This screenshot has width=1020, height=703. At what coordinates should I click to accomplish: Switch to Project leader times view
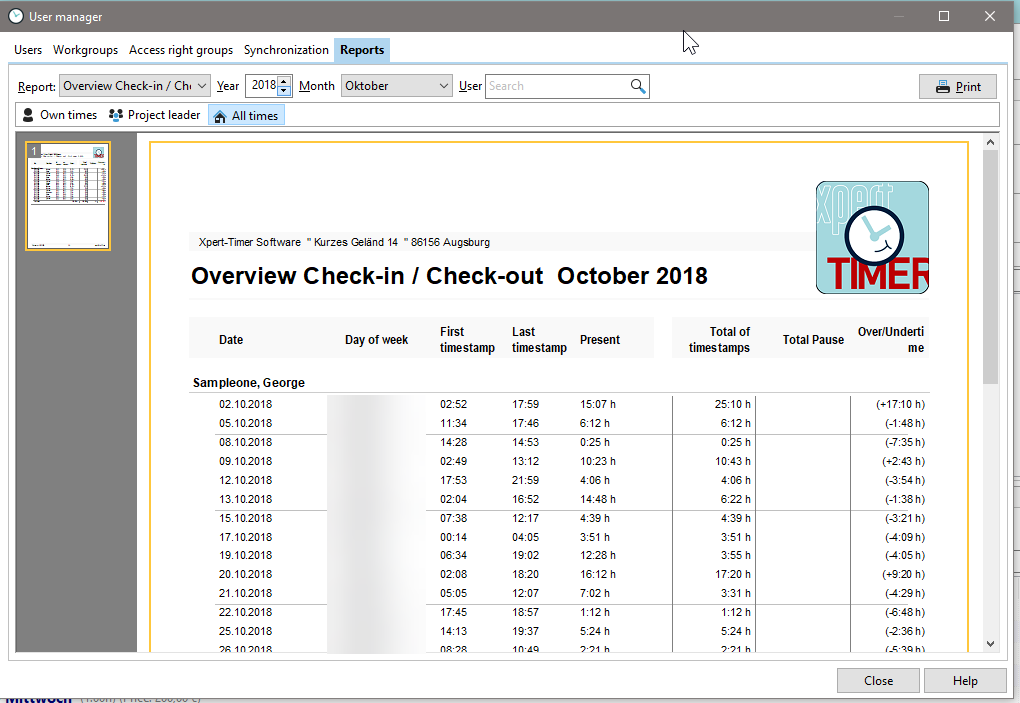pyautogui.click(x=154, y=115)
